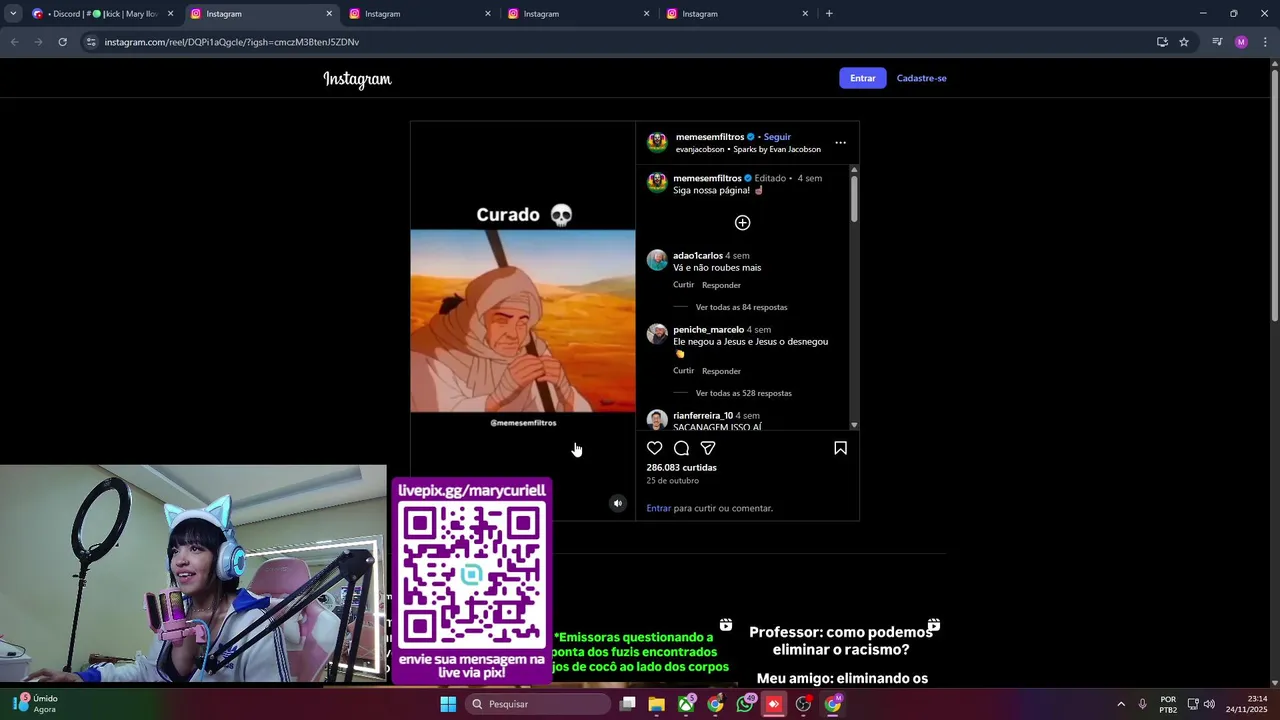
Task: Open the Windows Start menu
Action: 448,704
